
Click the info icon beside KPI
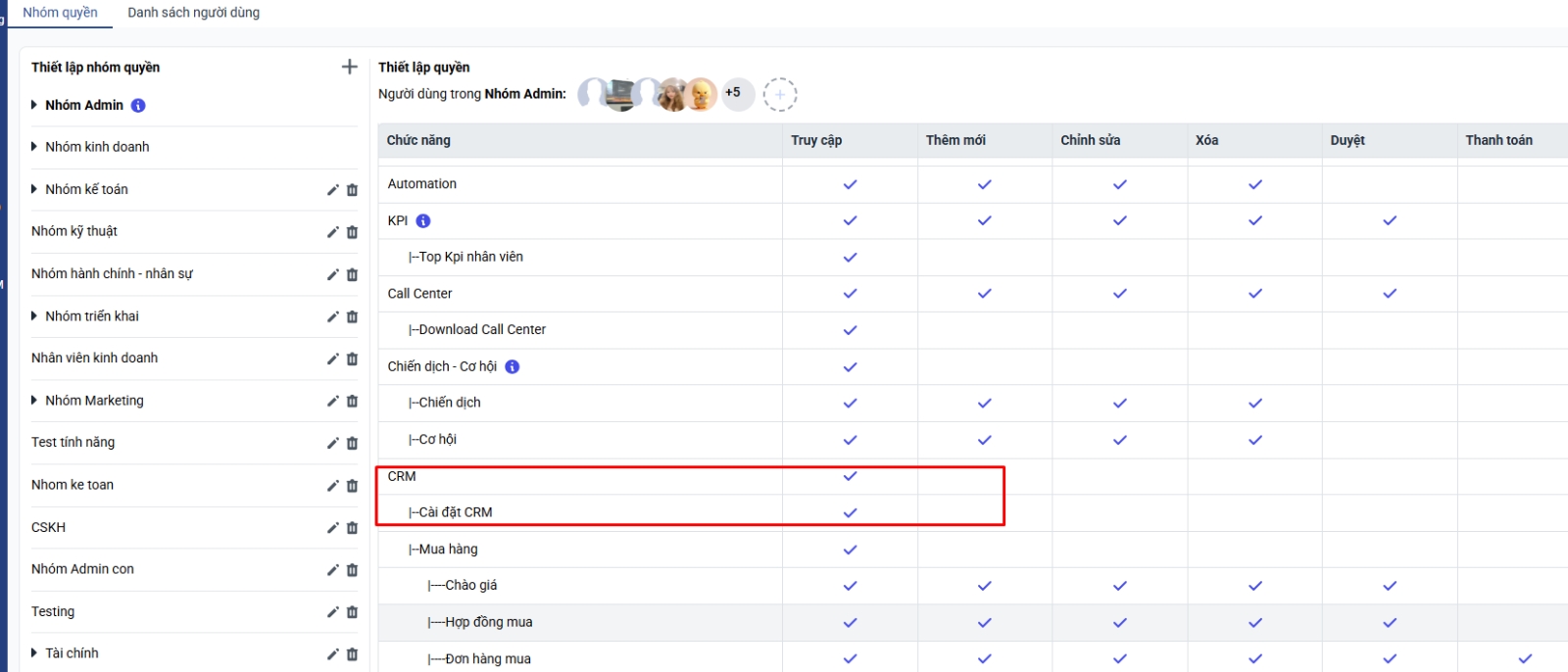(x=423, y=221)
